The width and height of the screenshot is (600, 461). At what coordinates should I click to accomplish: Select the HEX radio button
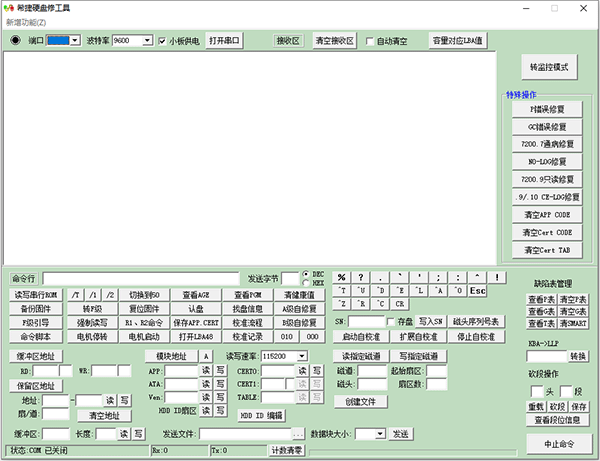306,282
